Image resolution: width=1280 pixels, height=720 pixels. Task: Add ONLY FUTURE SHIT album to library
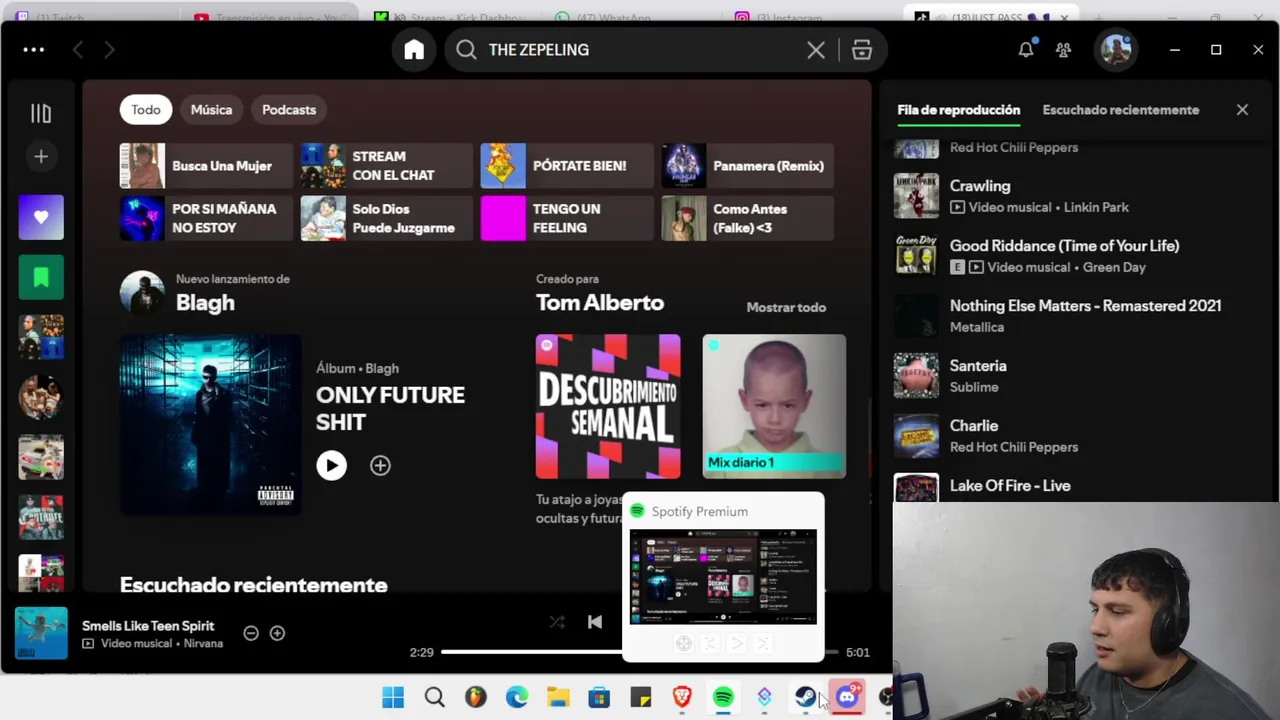coord(380,465)
